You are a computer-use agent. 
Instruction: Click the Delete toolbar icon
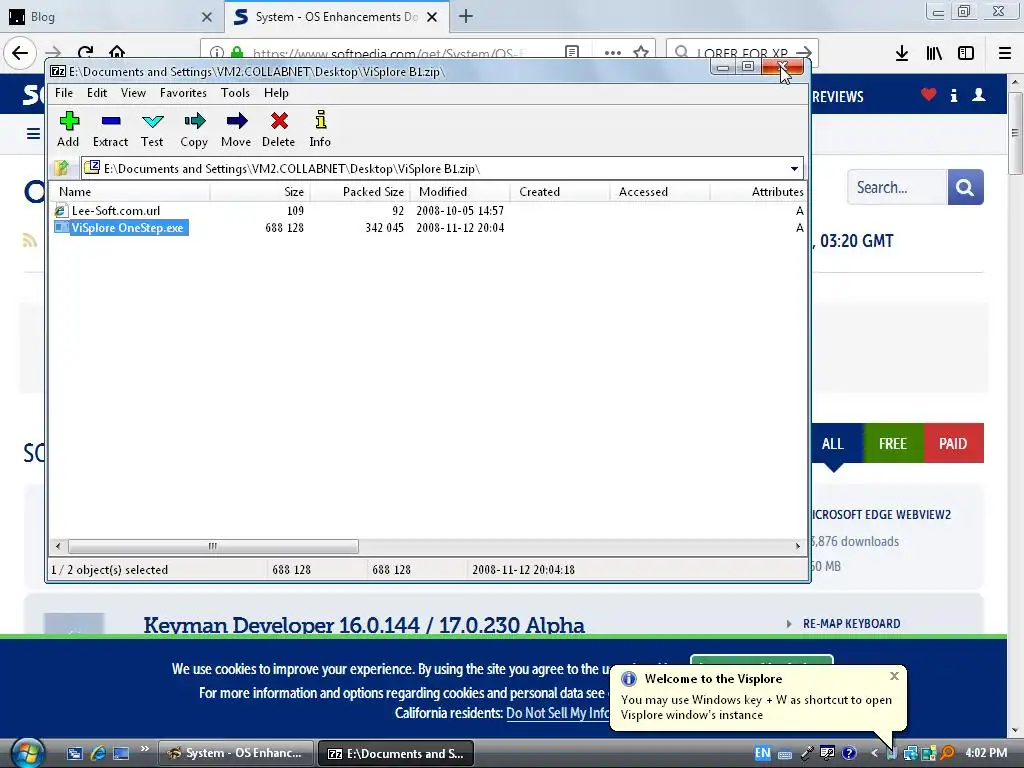(x=279, y=129)
